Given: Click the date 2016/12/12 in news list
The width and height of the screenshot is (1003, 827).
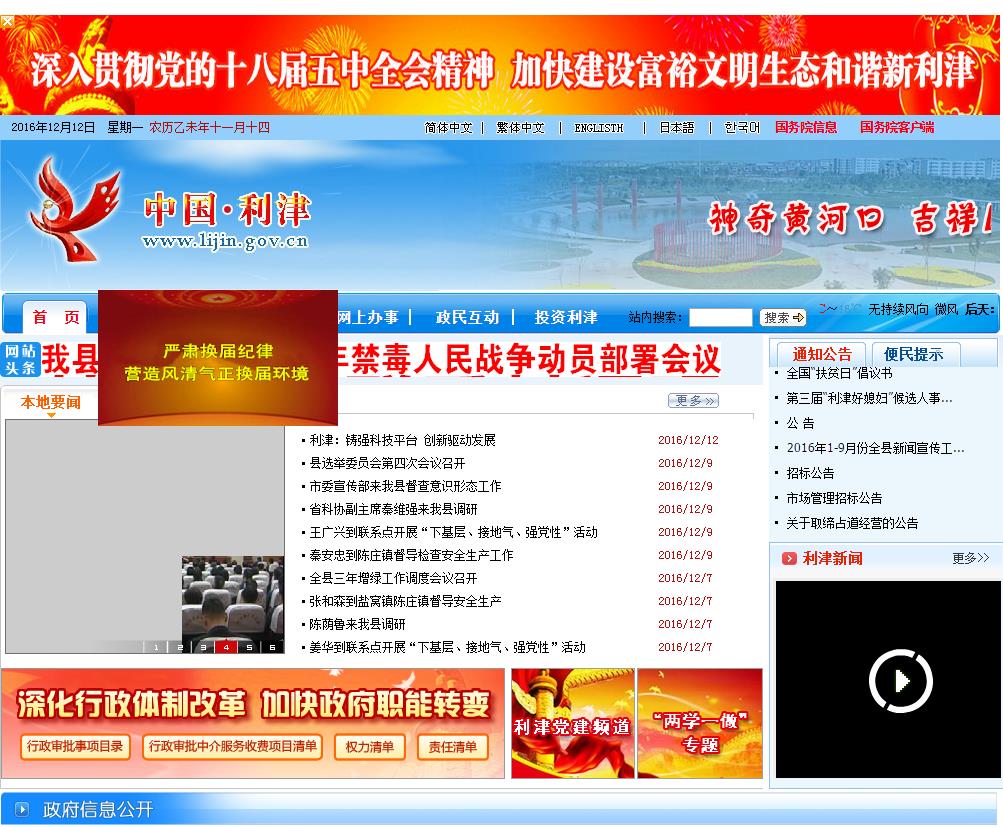Looking at the screenshot, I should coord(688,440).
